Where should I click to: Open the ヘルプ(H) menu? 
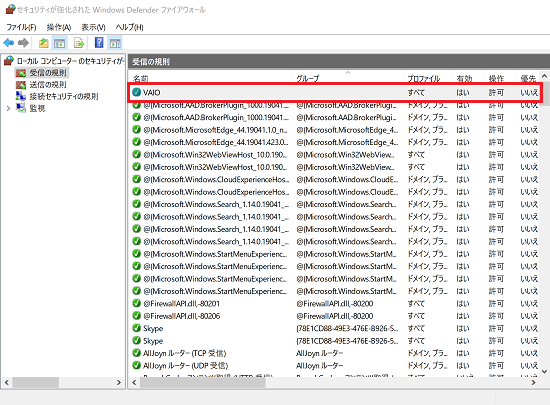coord(129,27)
